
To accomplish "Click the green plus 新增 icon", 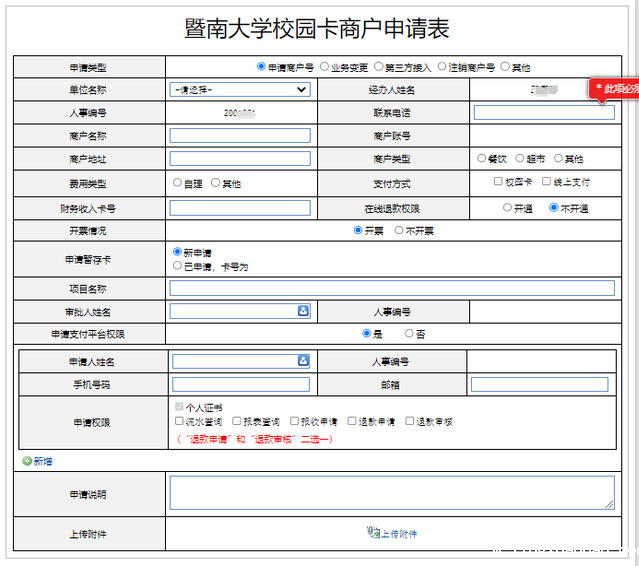I will click(27, 461).
